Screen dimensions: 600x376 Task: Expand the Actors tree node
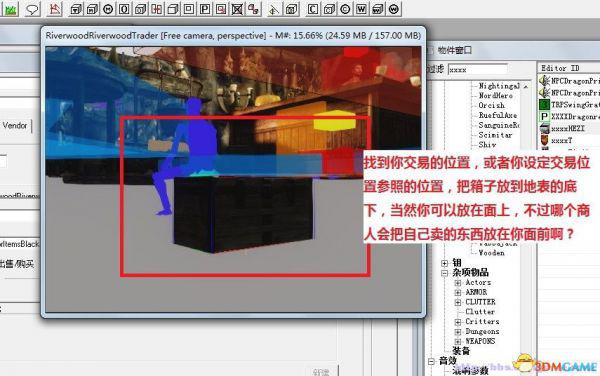tap(458, 283)
